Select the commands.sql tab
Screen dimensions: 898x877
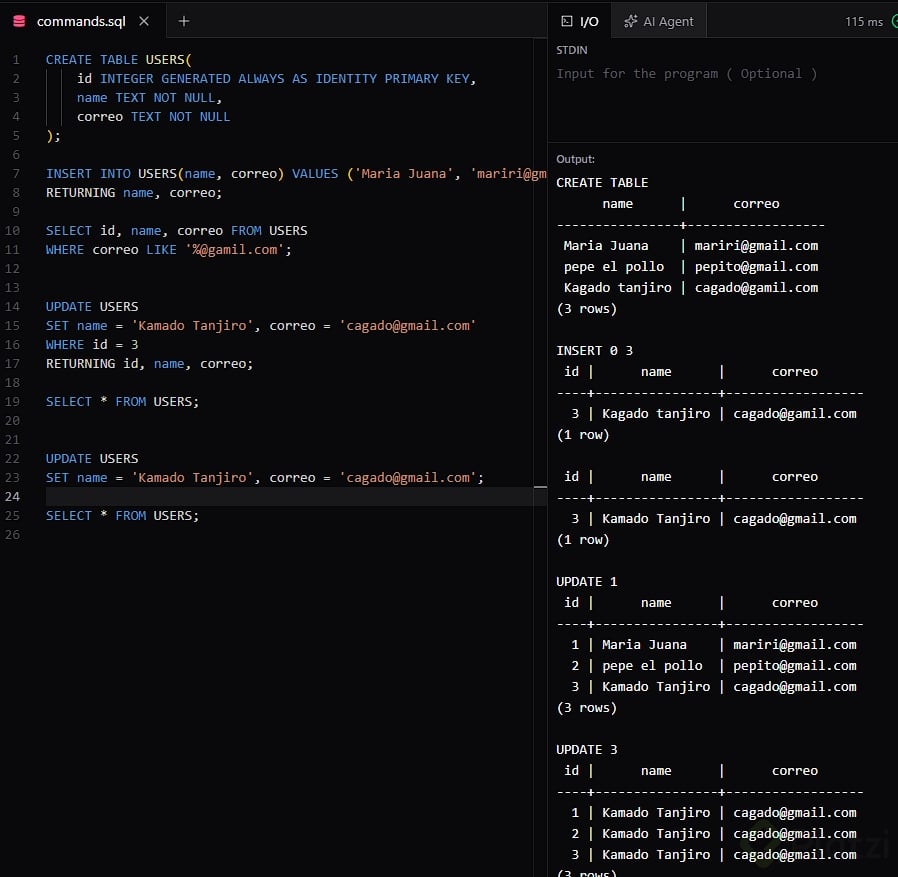(83, 21)
